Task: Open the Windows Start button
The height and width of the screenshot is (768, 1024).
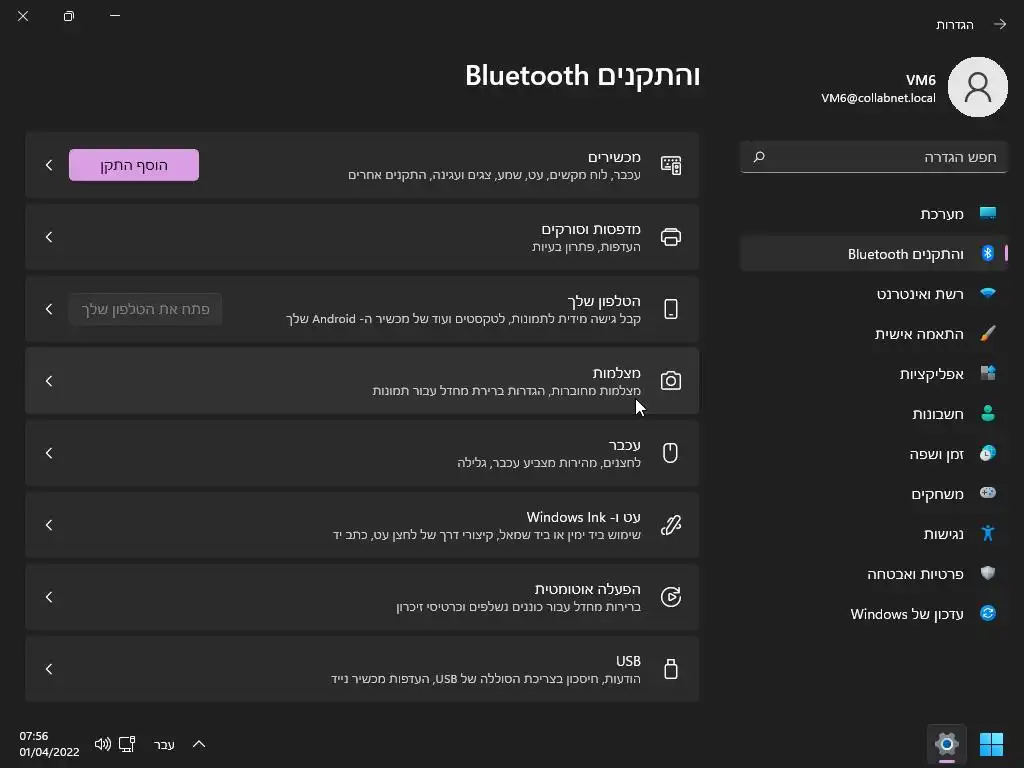Action: coord(991,744)
